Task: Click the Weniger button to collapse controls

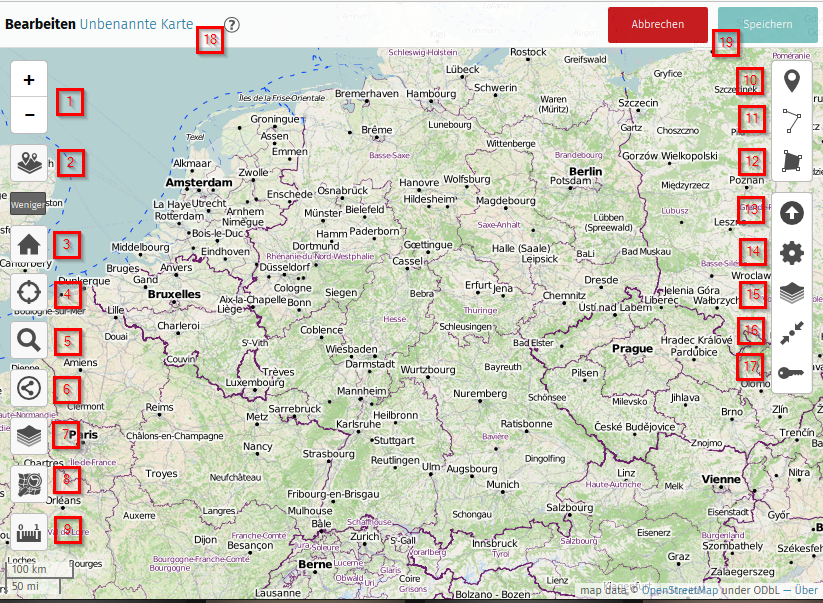Action: point(28,204)
